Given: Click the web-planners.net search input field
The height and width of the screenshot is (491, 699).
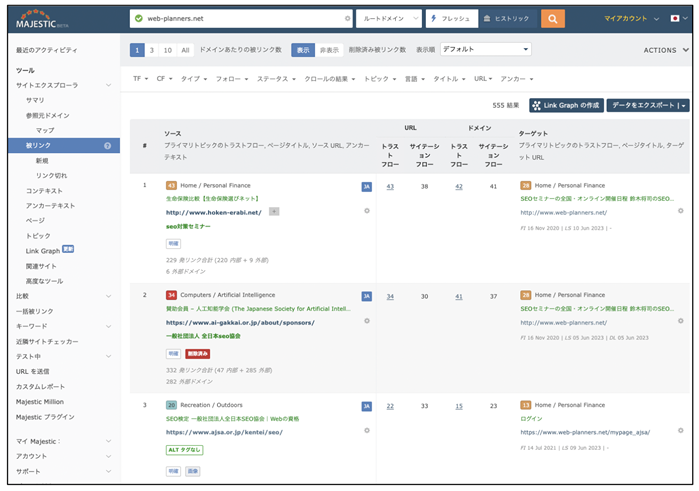Looking at the screenshot, I should pos(241,19).
